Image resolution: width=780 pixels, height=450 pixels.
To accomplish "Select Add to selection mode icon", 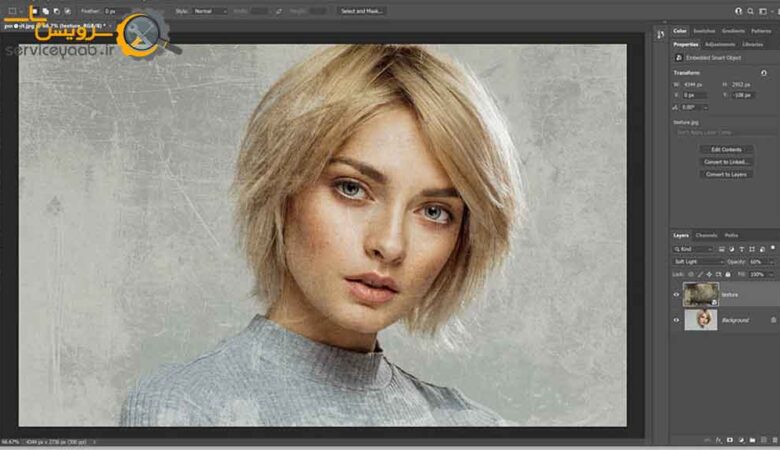I will click(x=45, y=11).
